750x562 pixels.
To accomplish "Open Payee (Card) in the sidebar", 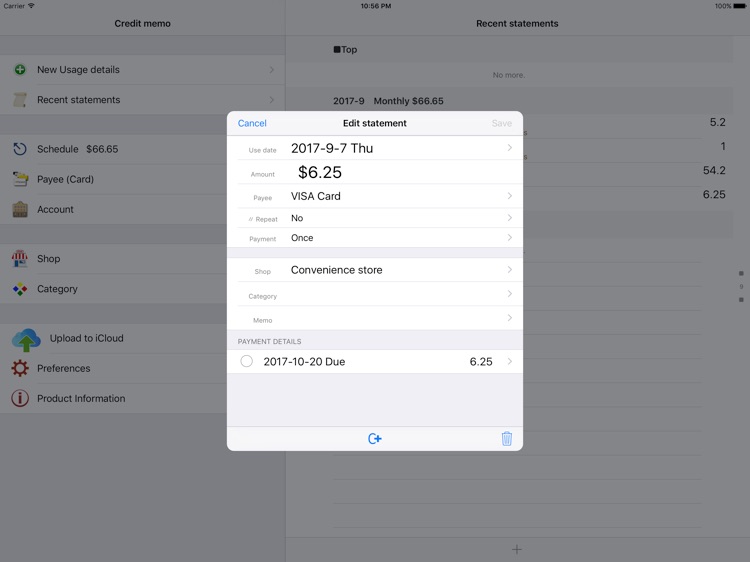I will [113, 179].
